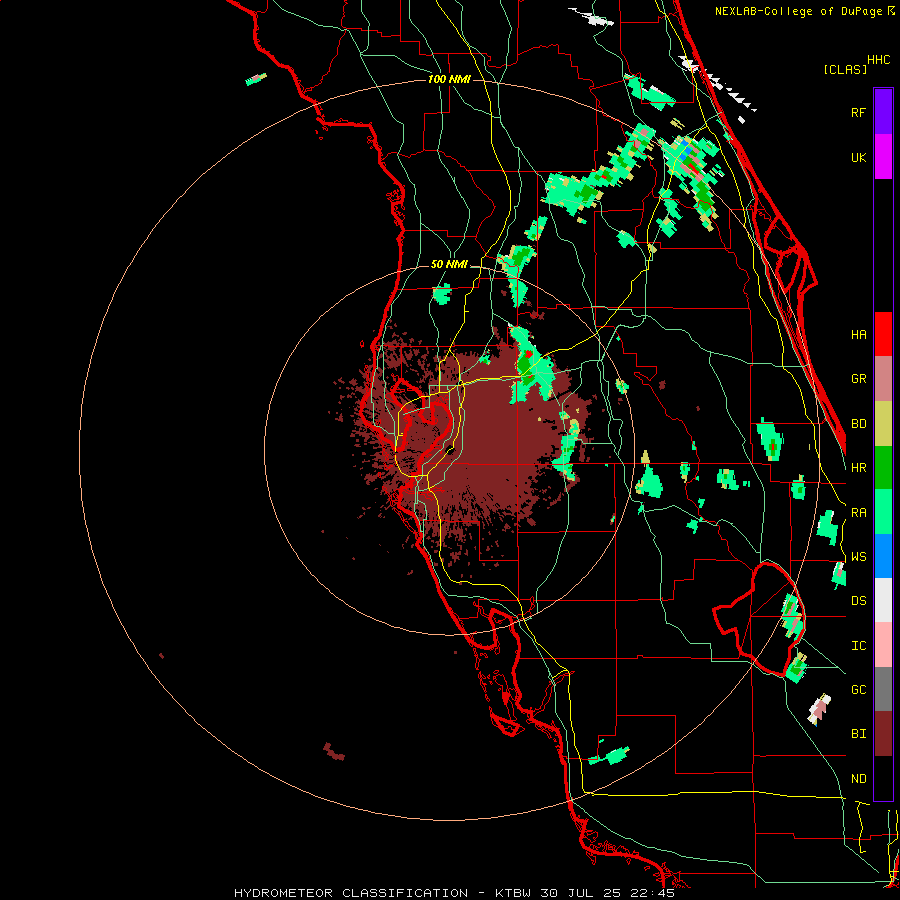Click the GR dusty pink legend swatch
Image resolution: width=900 pixels, height=900 pixels.
883,379
